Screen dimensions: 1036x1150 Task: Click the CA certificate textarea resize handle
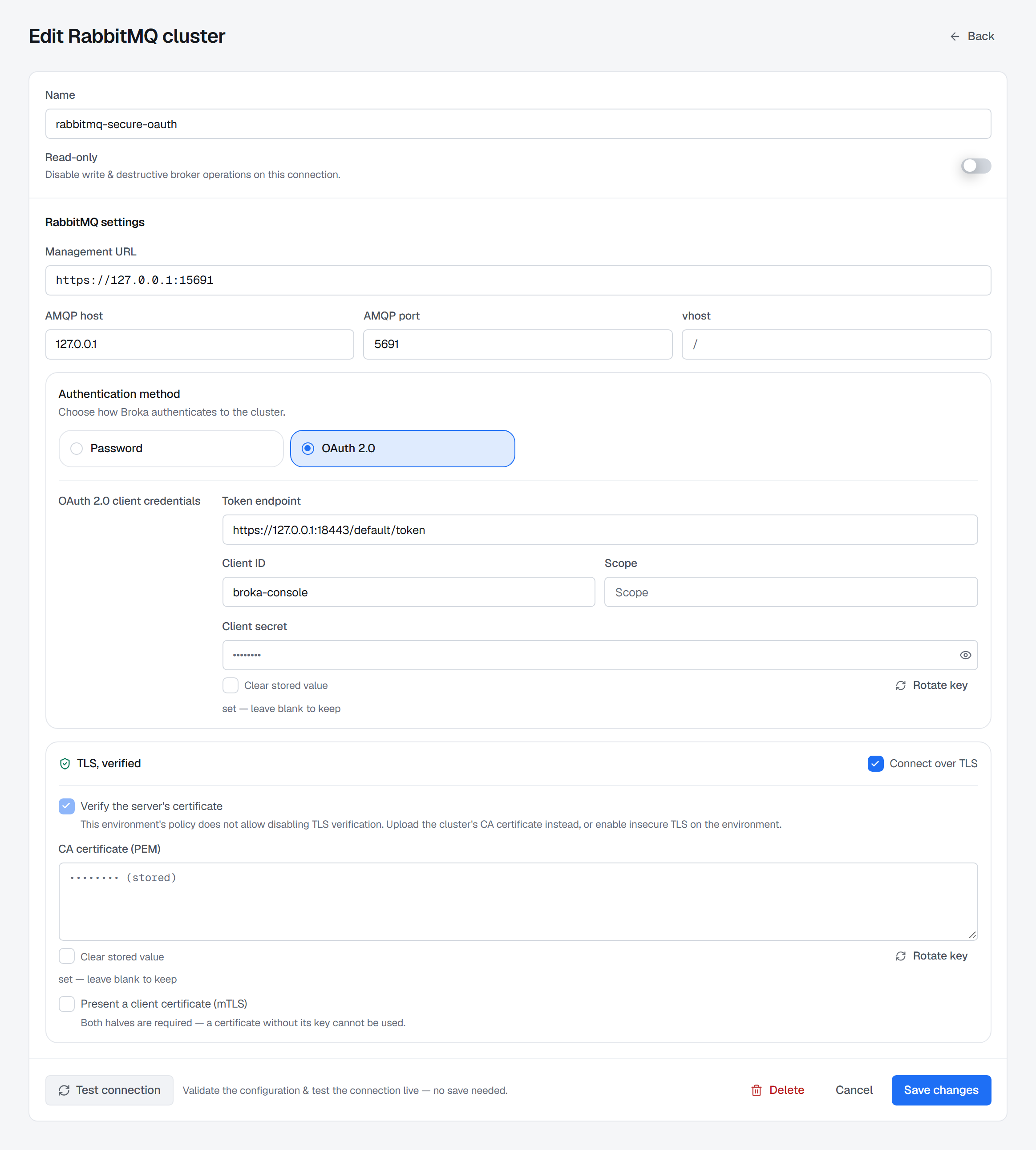click(972, 935)
